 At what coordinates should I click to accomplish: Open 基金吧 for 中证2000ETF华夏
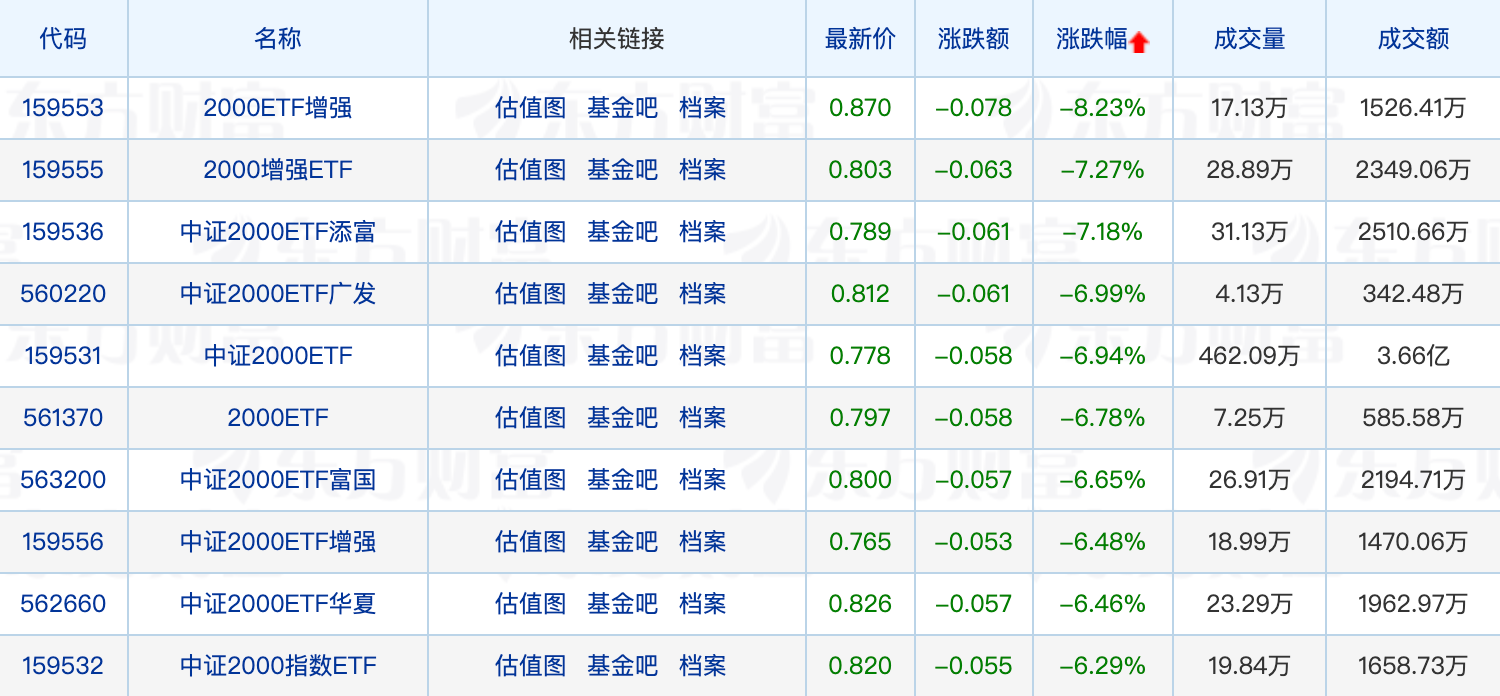point(623,604)
